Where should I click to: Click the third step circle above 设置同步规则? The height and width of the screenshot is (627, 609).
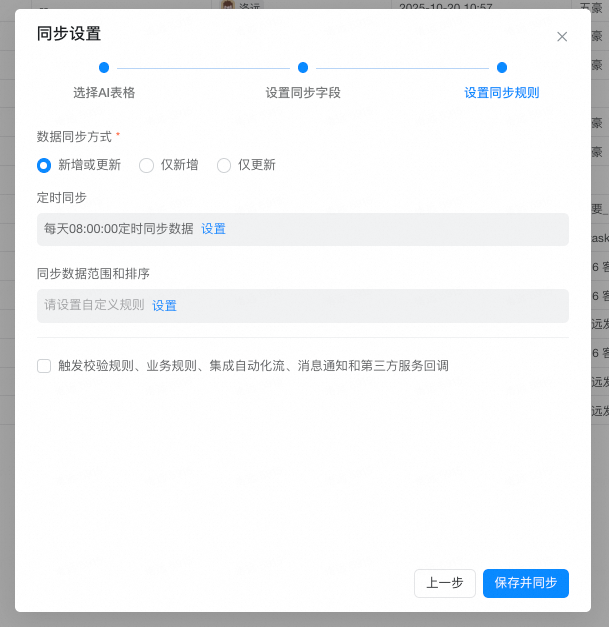502,68
